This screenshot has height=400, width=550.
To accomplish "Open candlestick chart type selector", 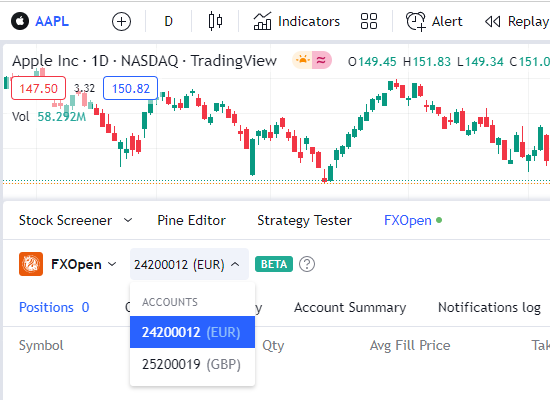I will [x=215, y=21].
